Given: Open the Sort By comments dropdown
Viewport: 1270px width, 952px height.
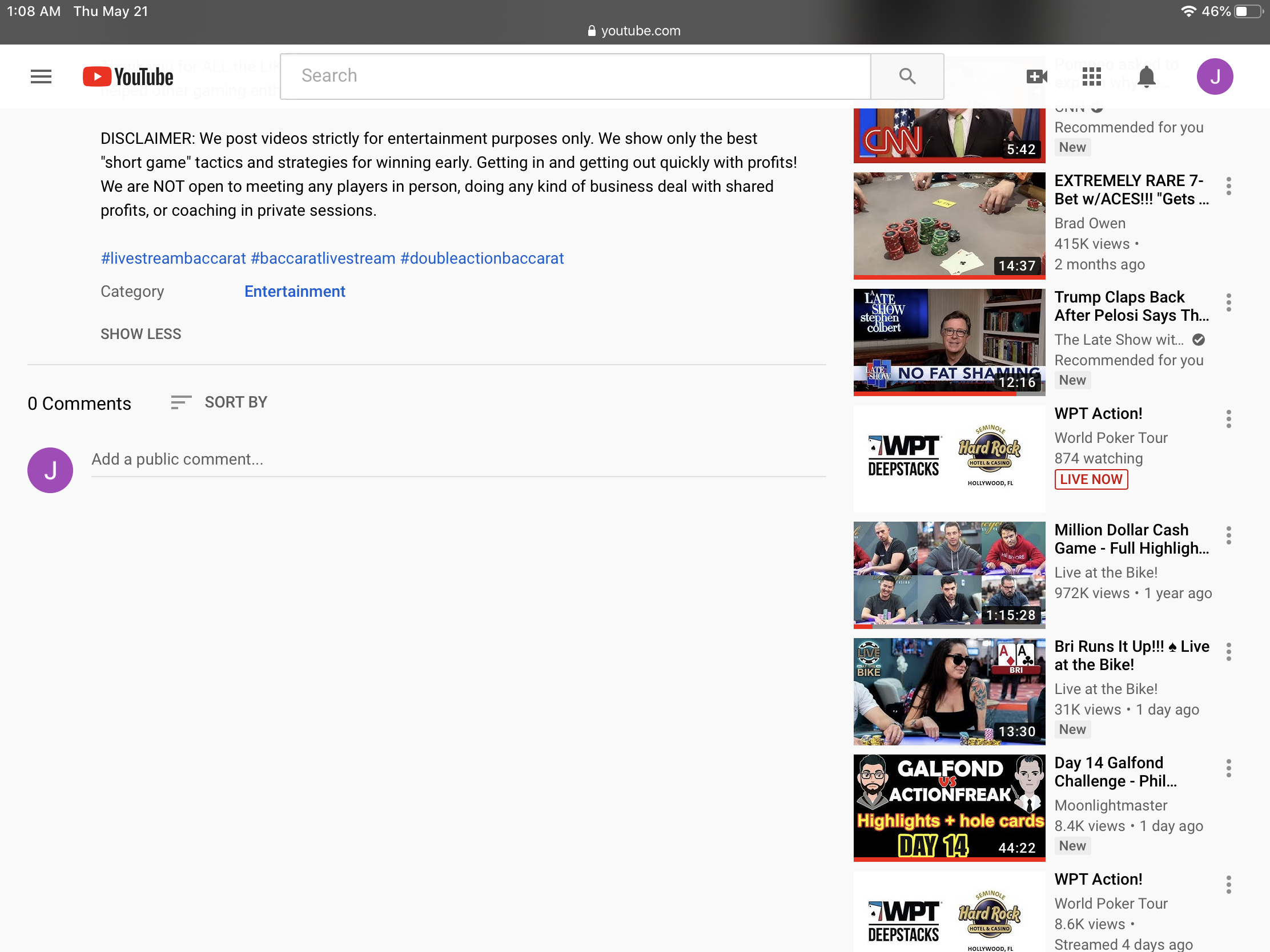Looking at the screenshot, I should (219, 402).
